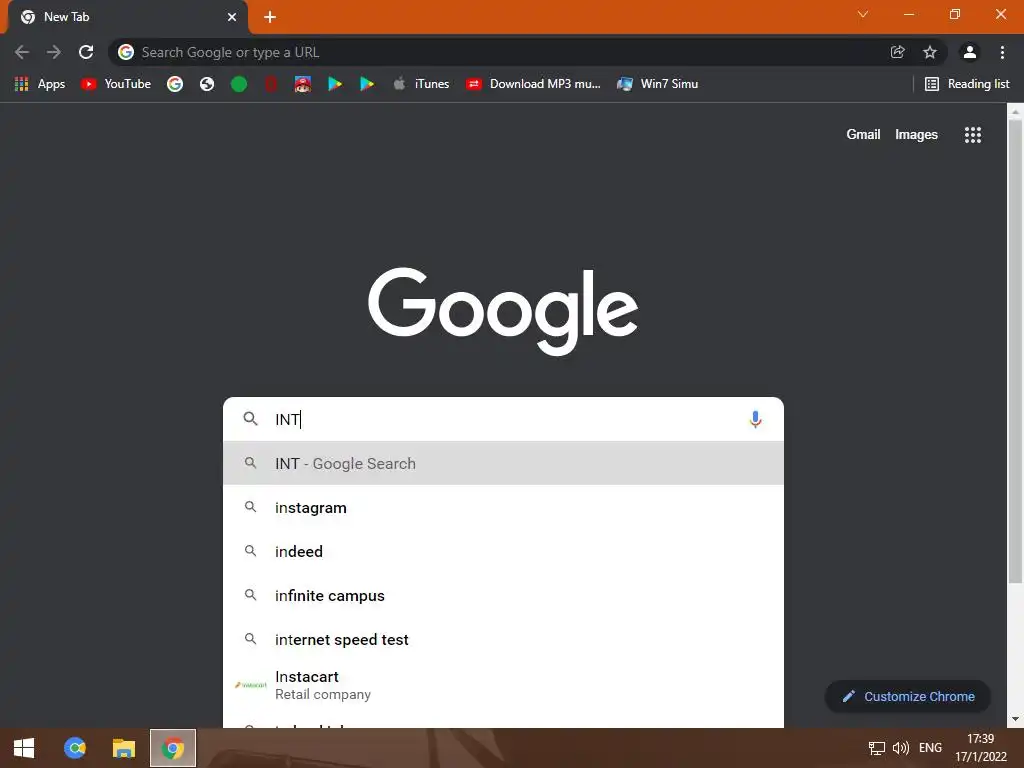The width and height of the screenshot is (1024, 768).
Task: Open Chrome's three-dot menu
Action: click(1002, 52)
